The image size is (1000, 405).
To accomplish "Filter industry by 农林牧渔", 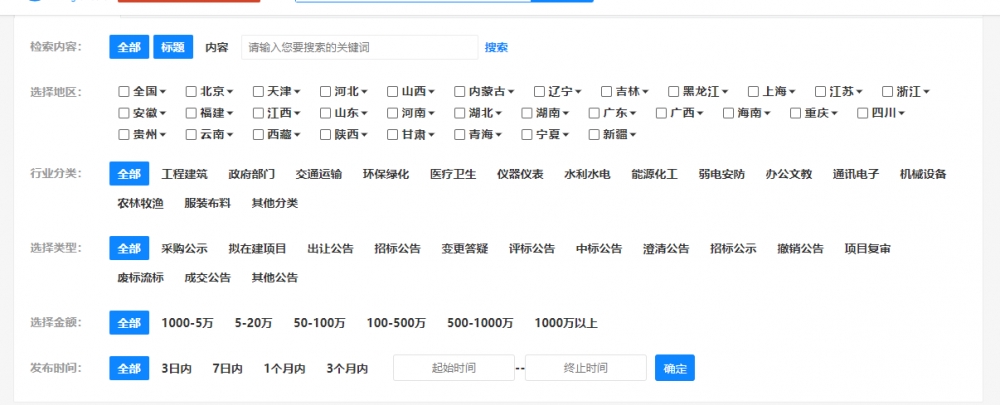I will 140,203.
